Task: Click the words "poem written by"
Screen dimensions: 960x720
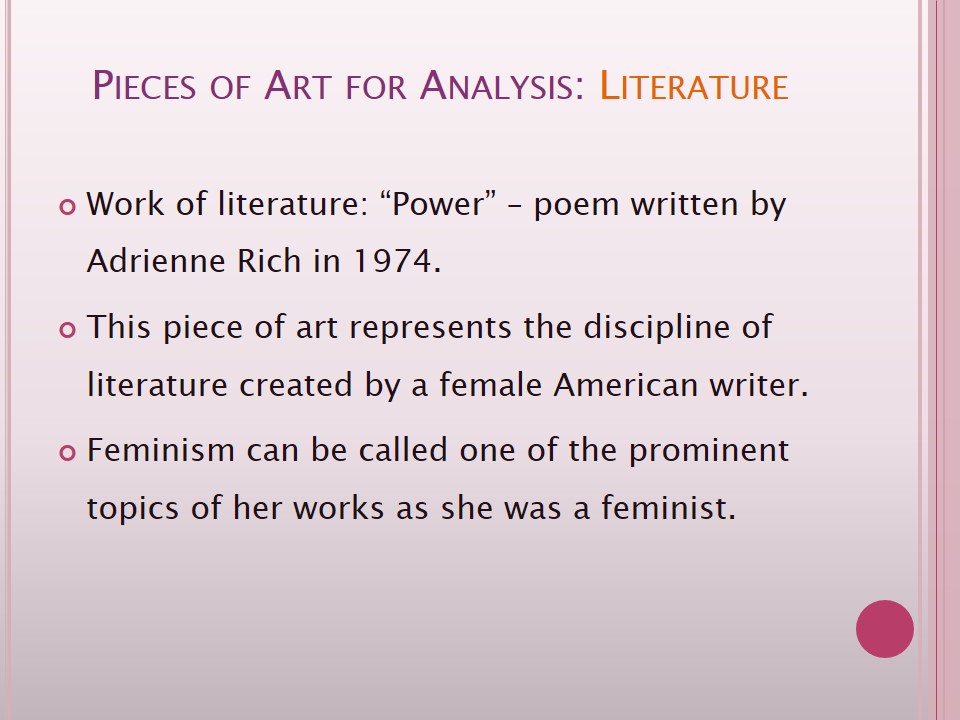Action: 660,204
